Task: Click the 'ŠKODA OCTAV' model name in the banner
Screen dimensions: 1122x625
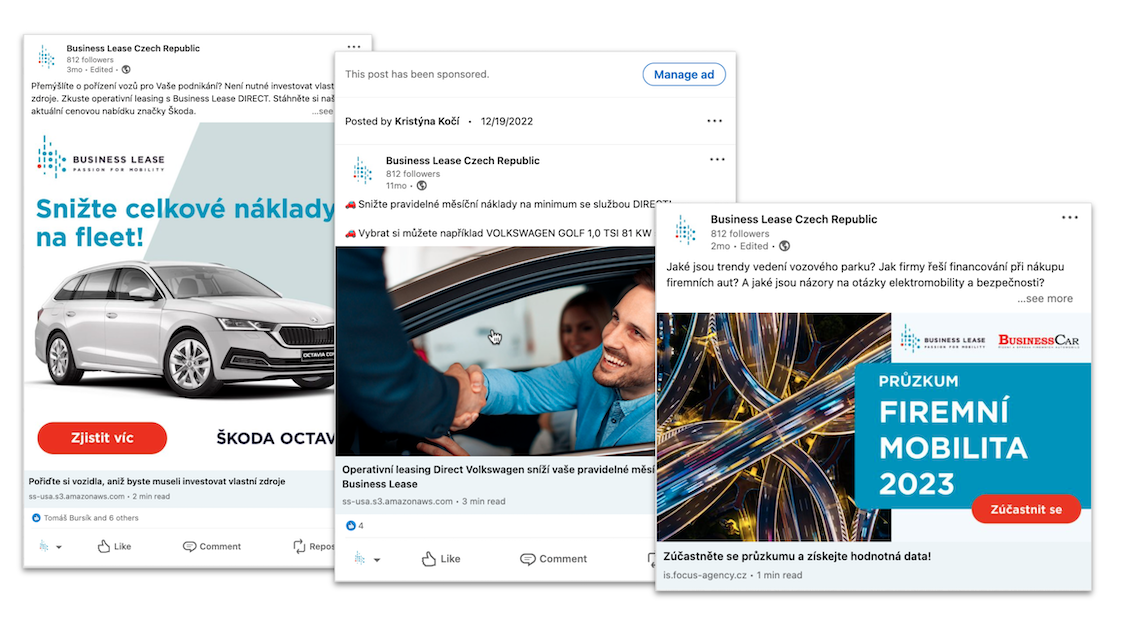Action: click(x=275, y=438)
